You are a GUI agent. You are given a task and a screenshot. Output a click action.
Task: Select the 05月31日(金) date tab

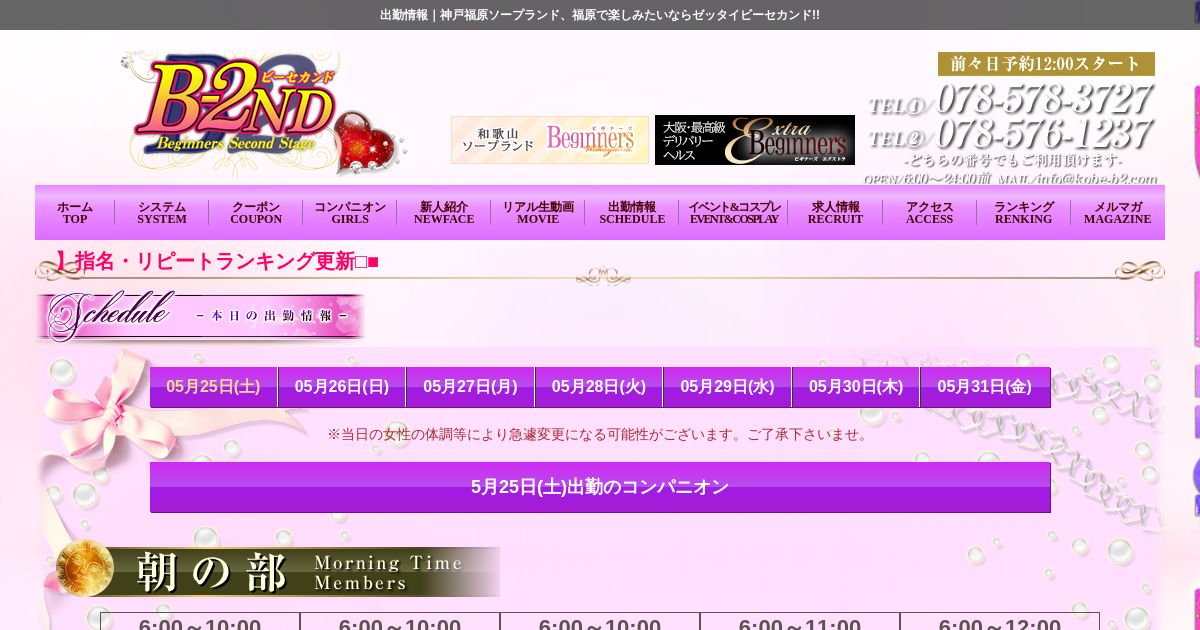[x=985, y=387]
